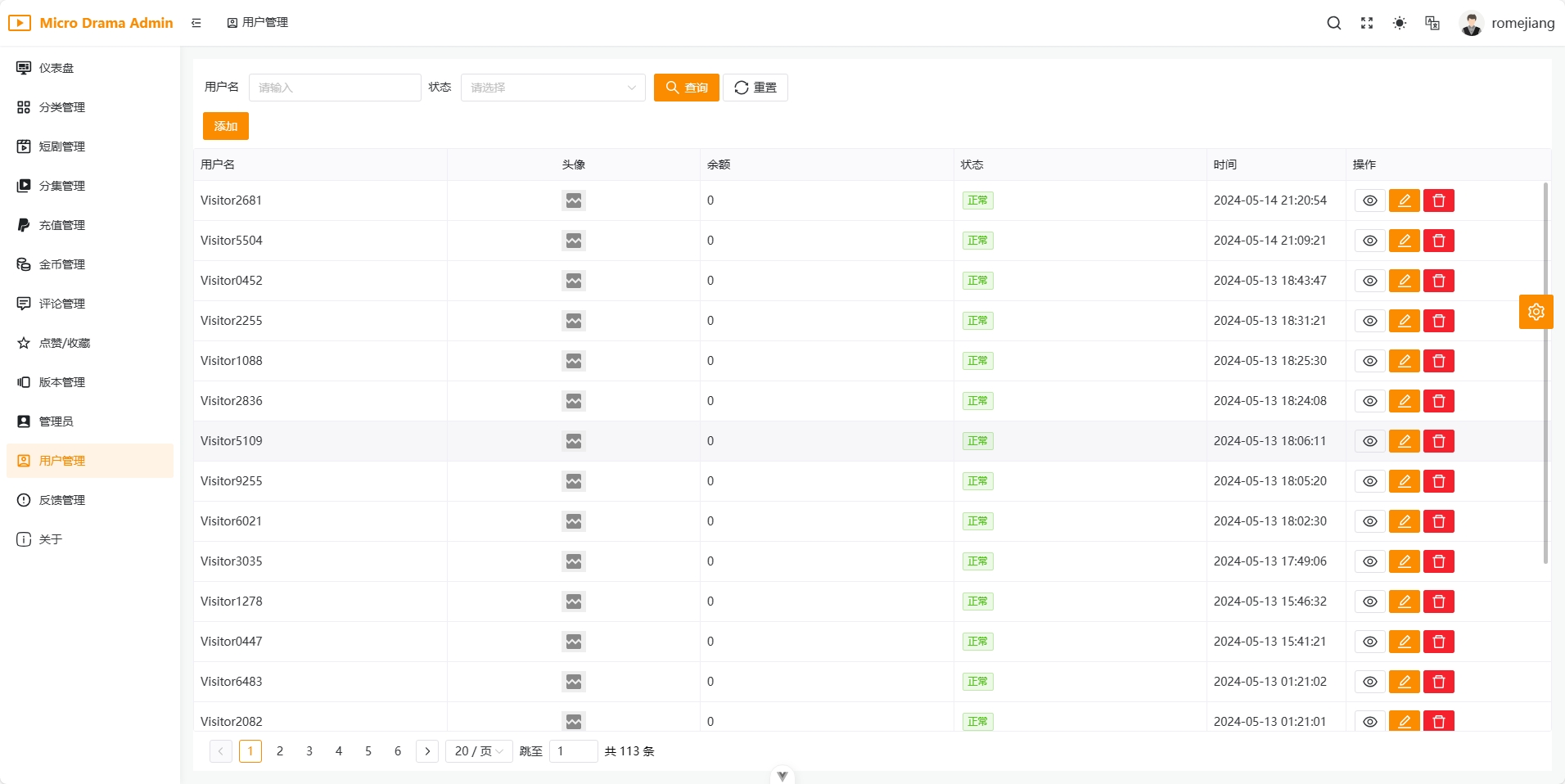The image size is (1565, 784).
Task: Enter fullscreen mode via header icon
Action: (1367, 23)
